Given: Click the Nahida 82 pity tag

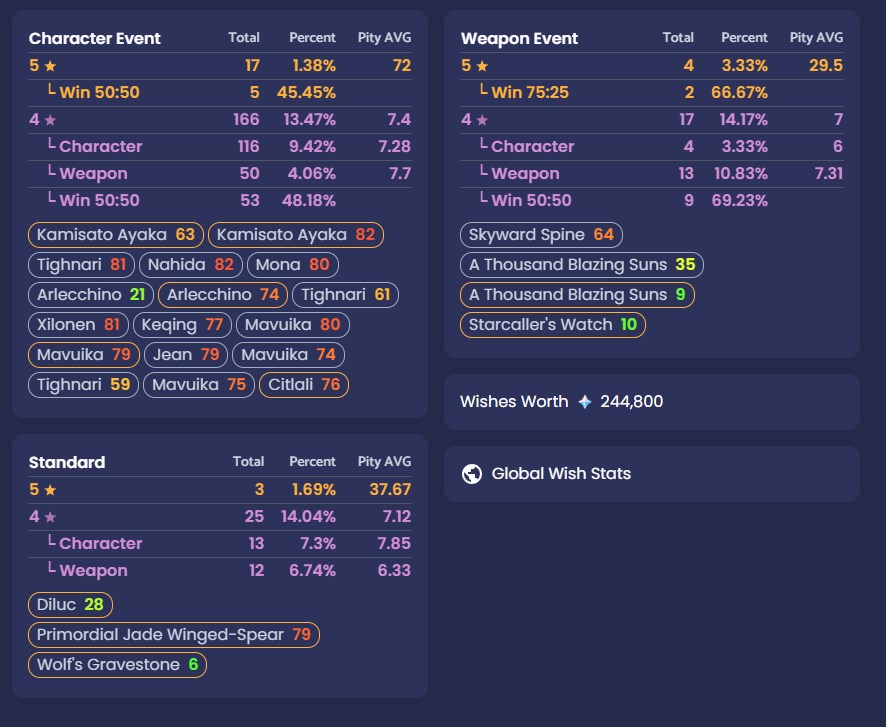Looking at the screenshot, I should coord(190,265).
